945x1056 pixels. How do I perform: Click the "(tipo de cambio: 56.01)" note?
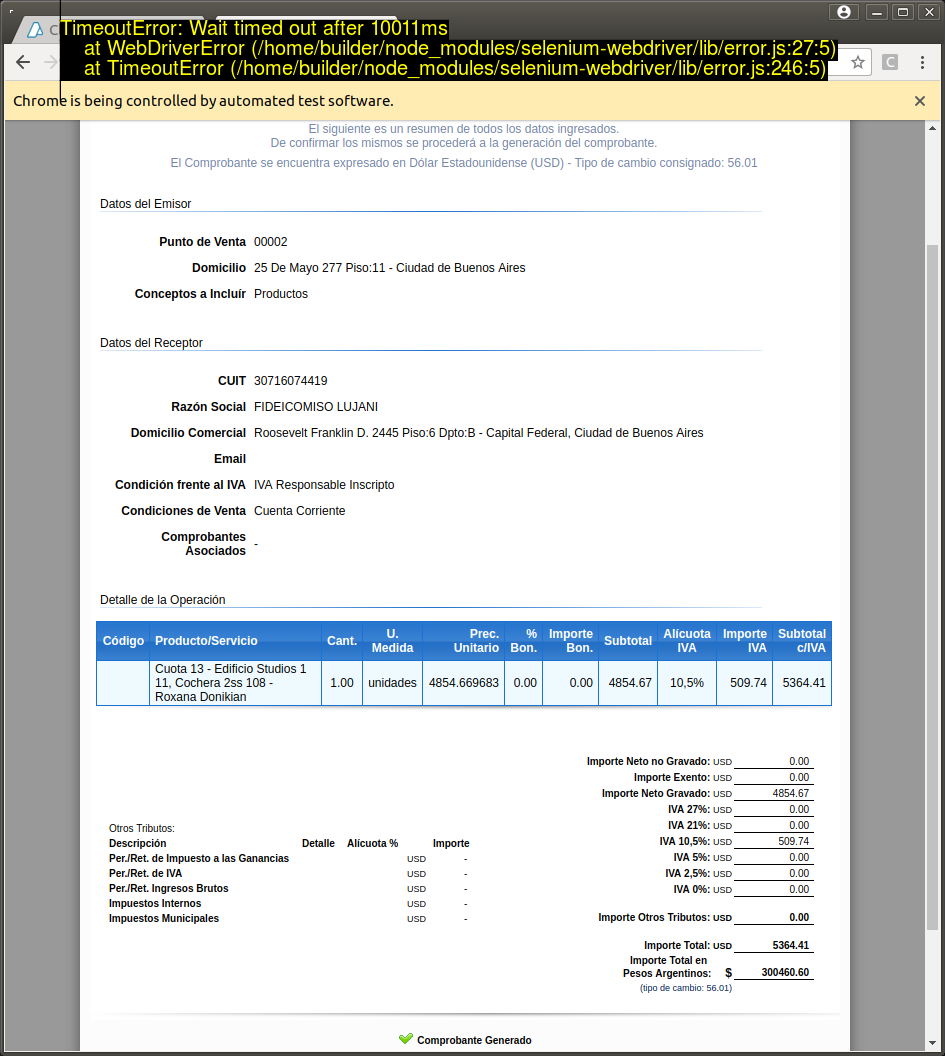point(686,988)
